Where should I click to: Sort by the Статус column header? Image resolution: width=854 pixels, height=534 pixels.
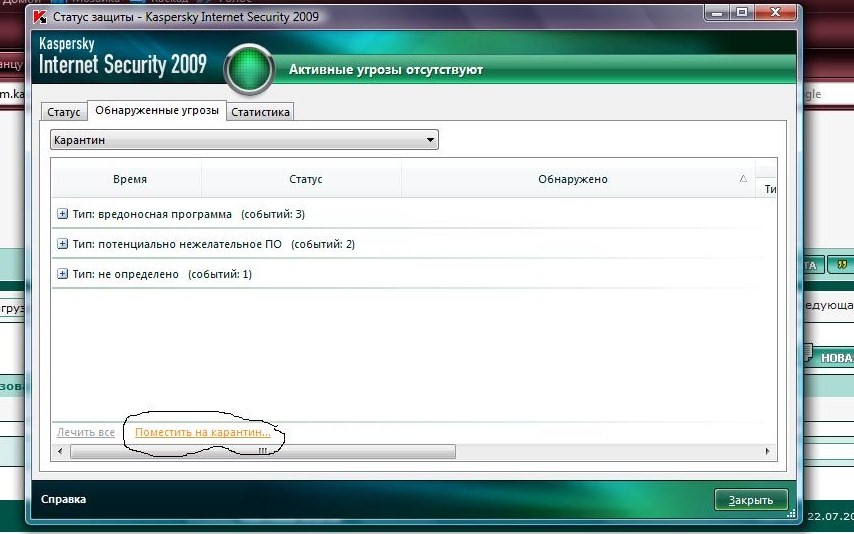(x=306, y=179)
